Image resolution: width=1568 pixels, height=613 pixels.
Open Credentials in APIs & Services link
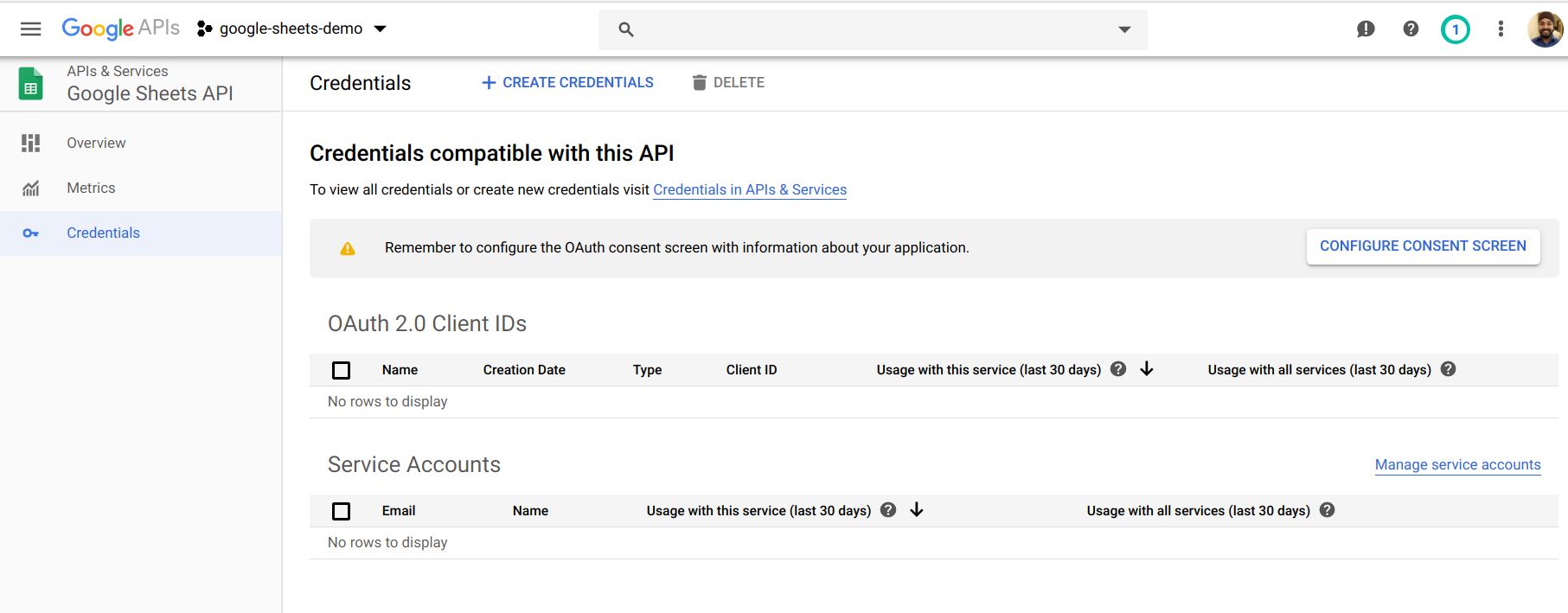tap(749, 190)
